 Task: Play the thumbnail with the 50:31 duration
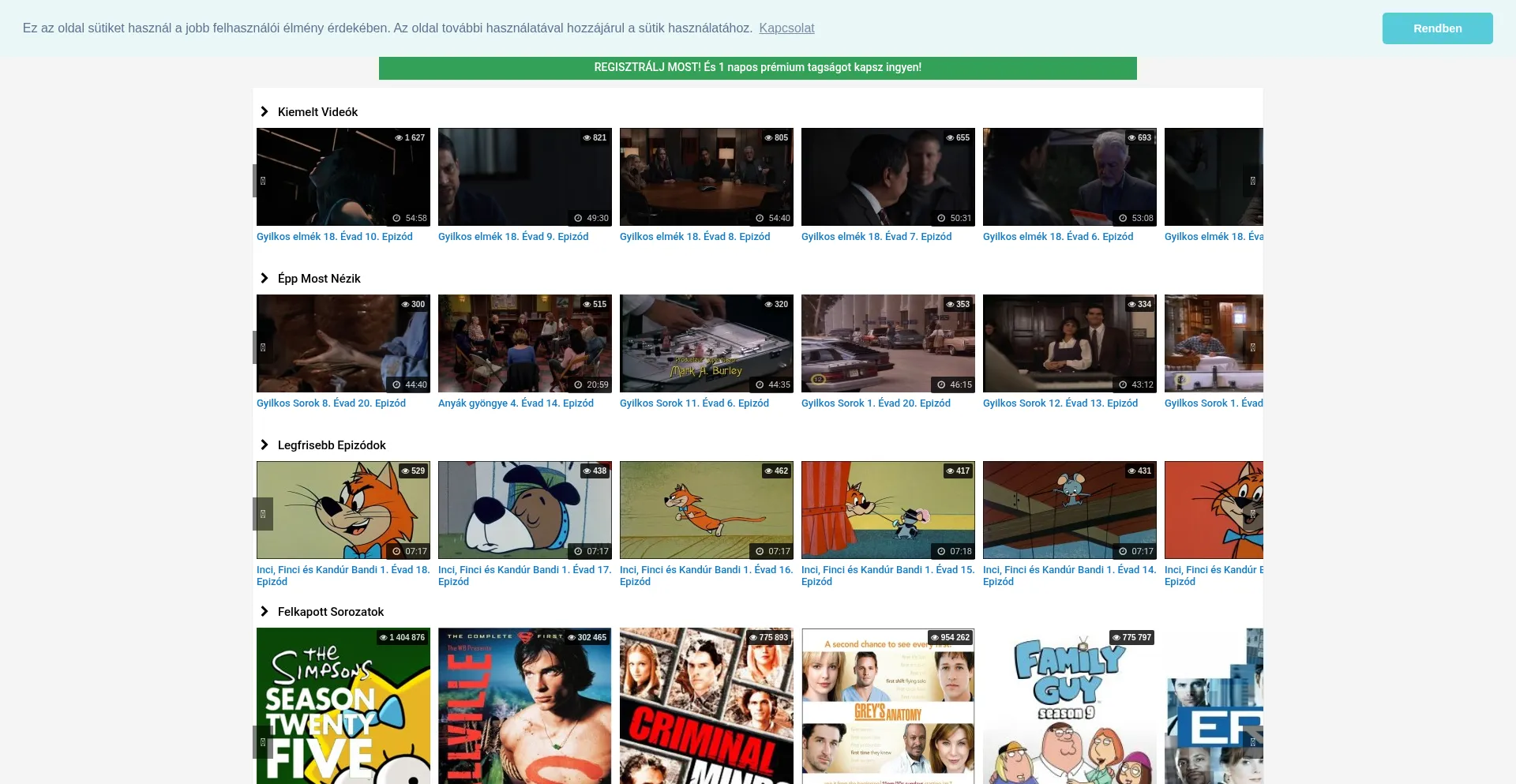click(x=888, y=177)
